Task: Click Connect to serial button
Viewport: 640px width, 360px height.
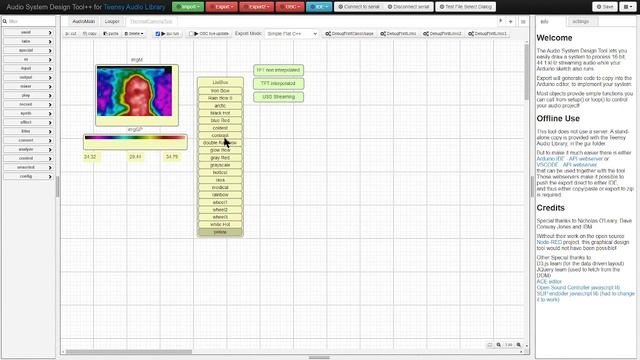Action: (359, 7)
